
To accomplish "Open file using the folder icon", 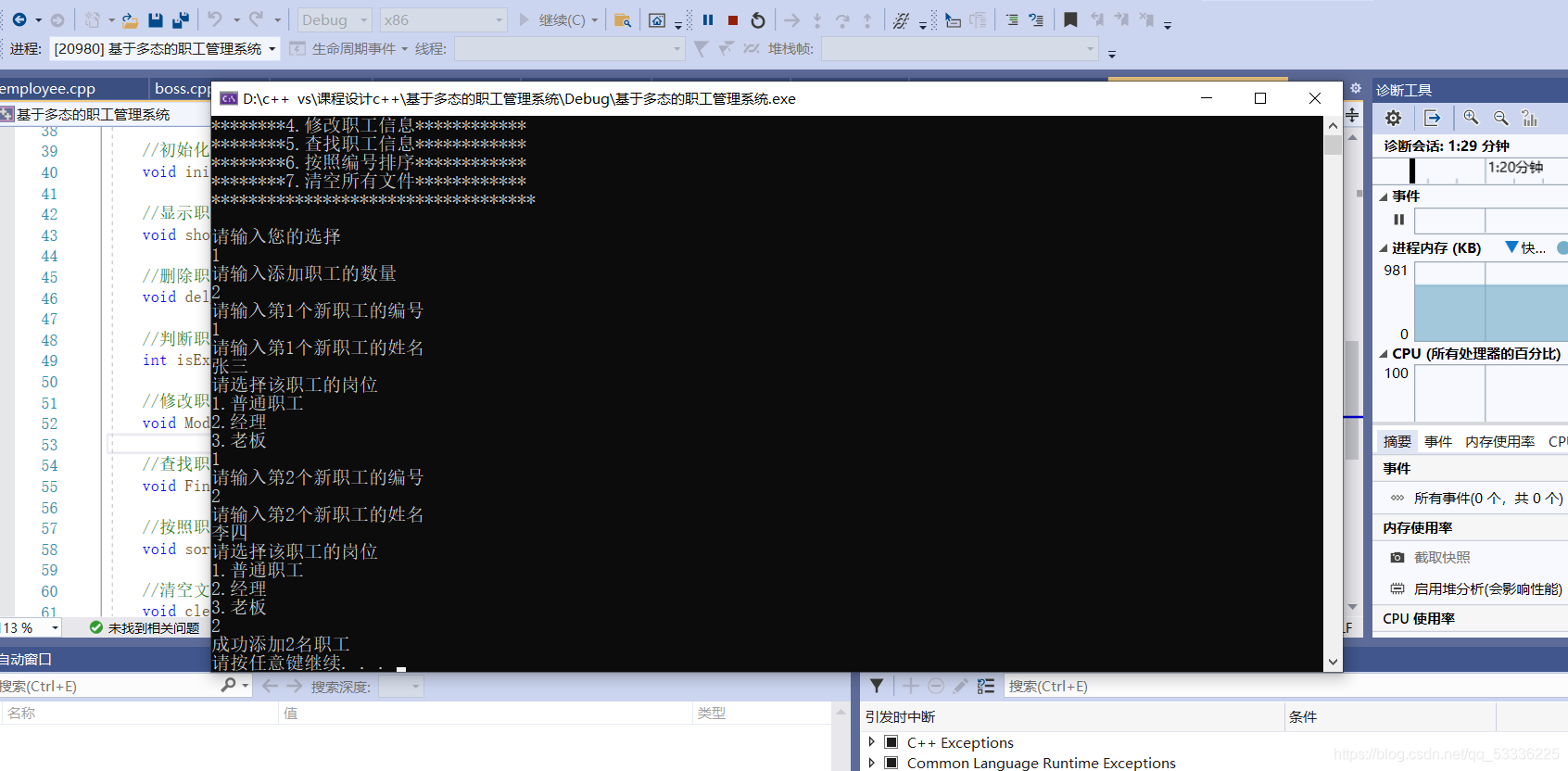I will (130, 19).
